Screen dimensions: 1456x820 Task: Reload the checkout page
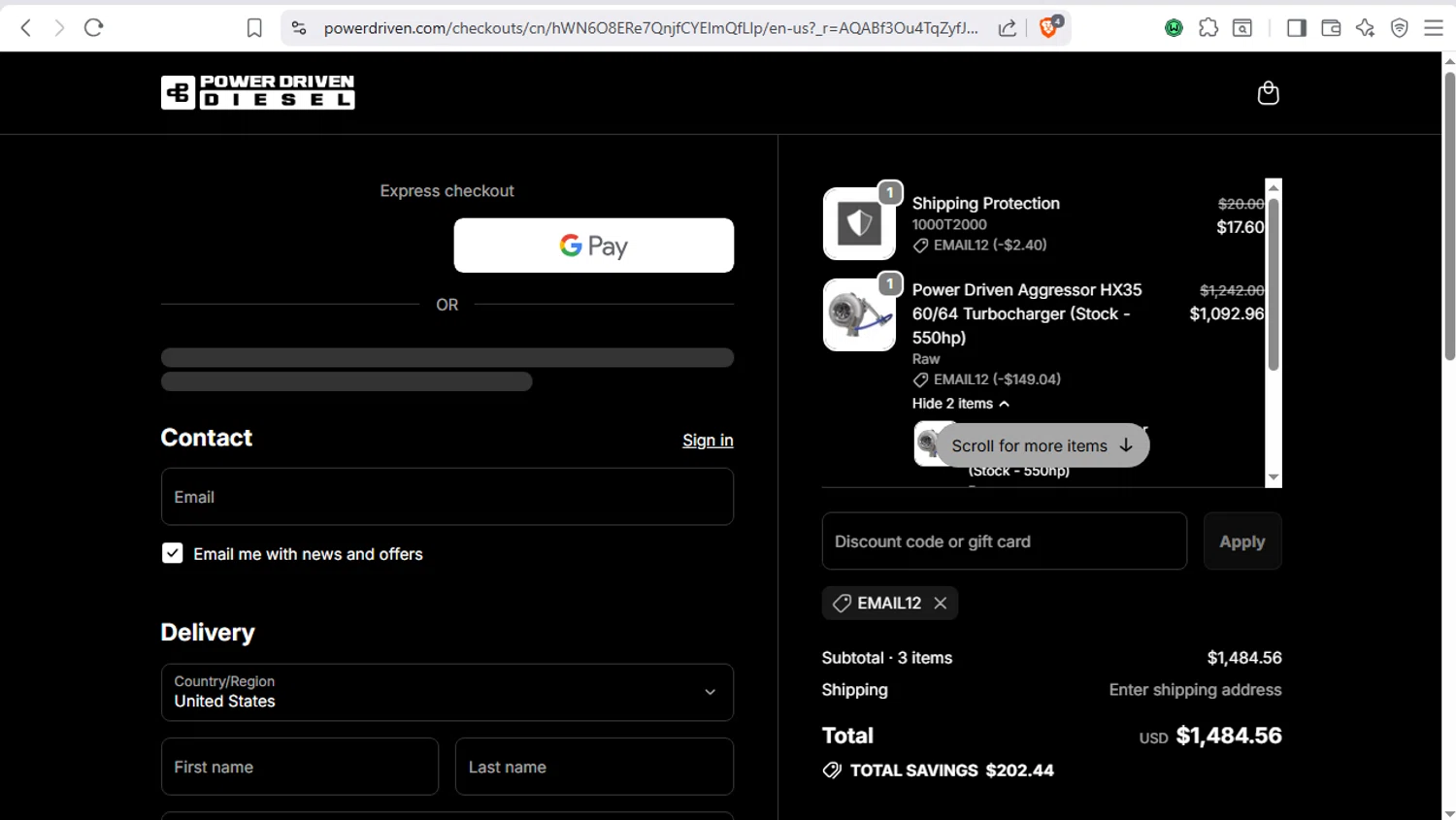[94, 28]
